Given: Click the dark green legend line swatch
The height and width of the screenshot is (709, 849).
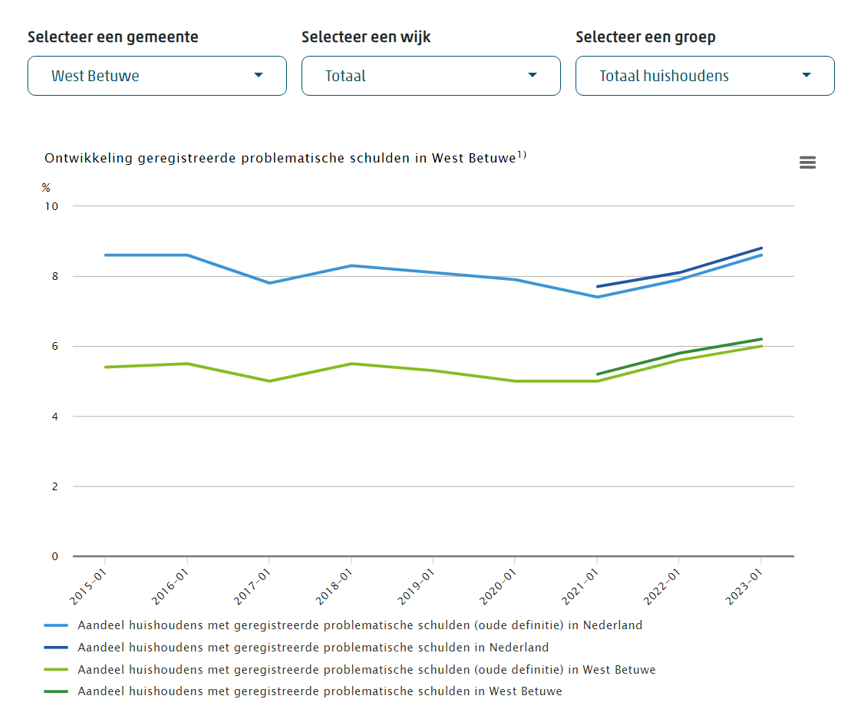Looking at the screenshot, I should (x=57, y=691).
